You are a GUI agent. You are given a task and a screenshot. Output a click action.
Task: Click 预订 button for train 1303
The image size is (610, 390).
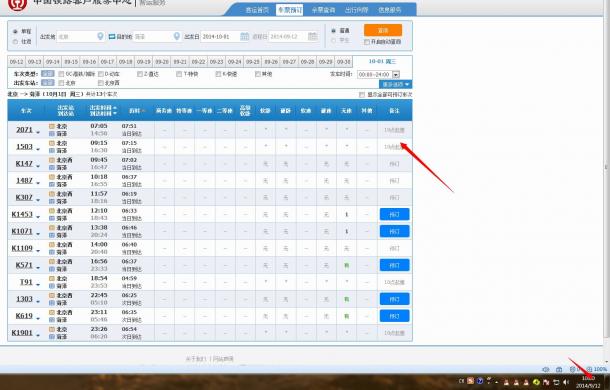tap(394, 299)
